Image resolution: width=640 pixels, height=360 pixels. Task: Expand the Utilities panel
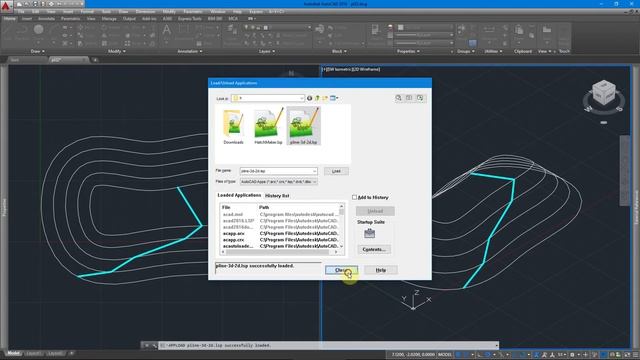[493, 51]
